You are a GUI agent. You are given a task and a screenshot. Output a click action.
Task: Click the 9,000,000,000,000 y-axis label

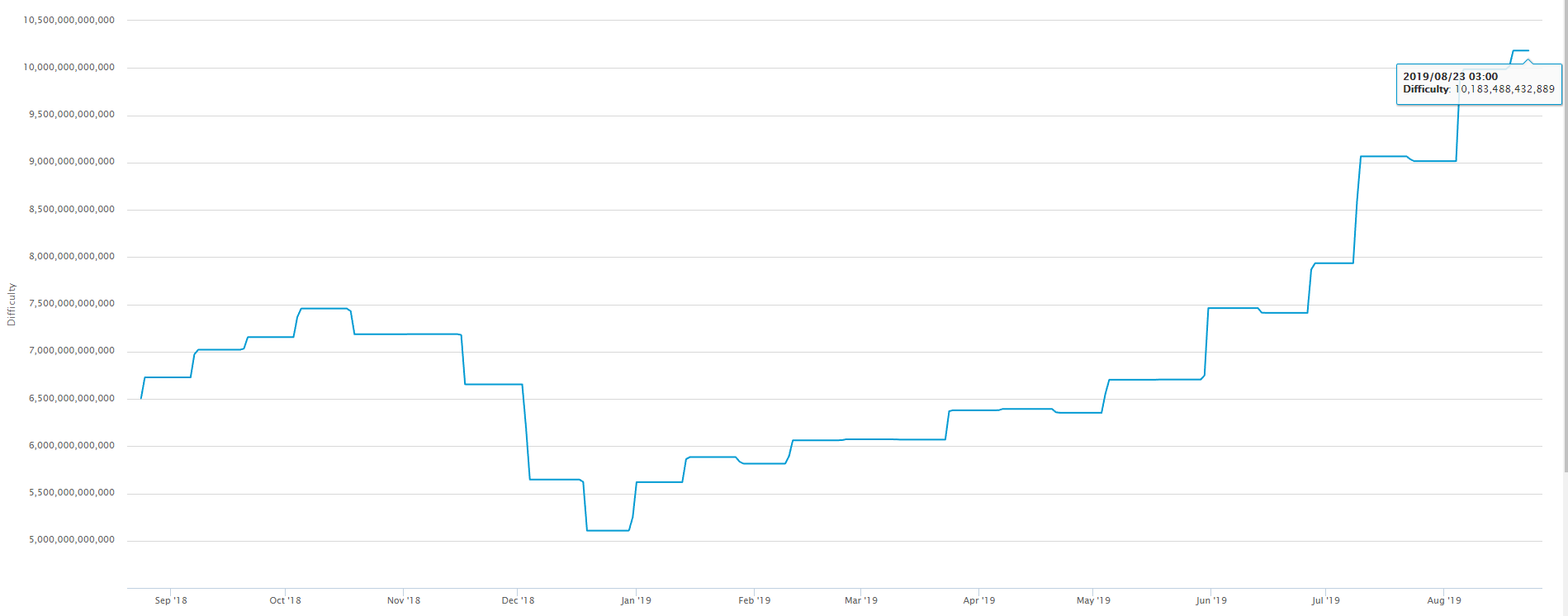(71, 161)
